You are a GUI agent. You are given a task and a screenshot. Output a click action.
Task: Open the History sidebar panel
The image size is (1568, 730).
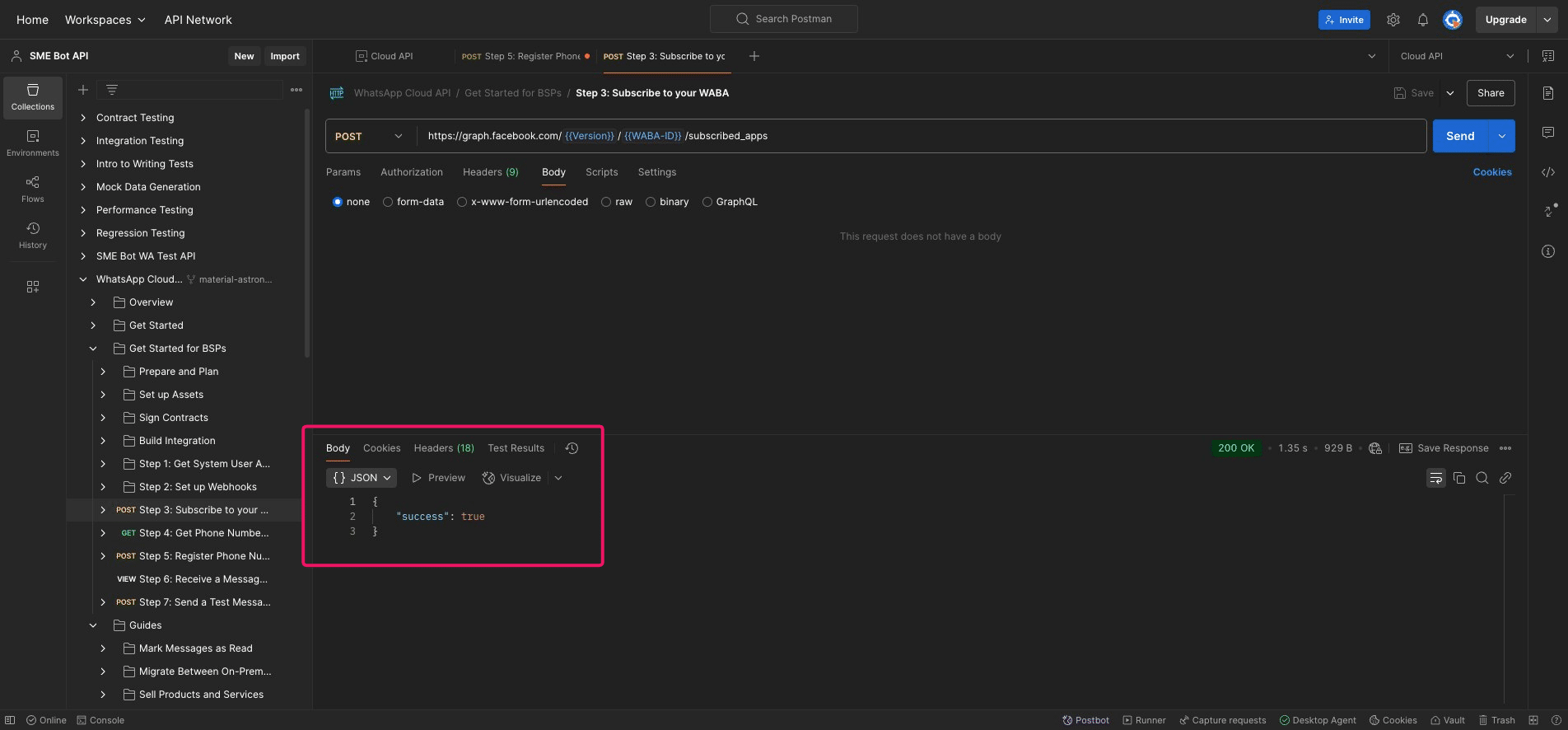pyautogui.click(x=33, y=236)
